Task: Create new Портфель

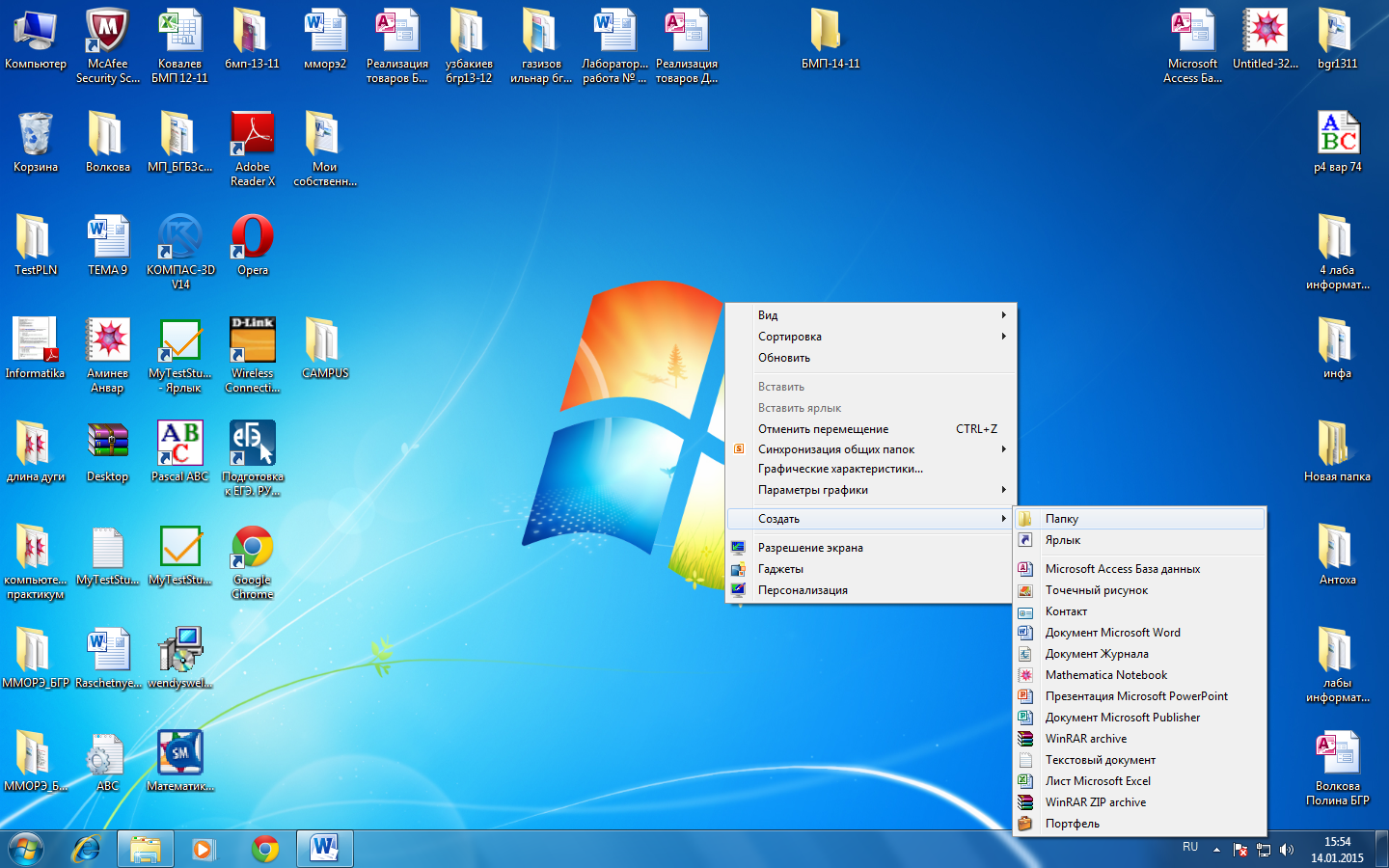Action: [1139, 824]
